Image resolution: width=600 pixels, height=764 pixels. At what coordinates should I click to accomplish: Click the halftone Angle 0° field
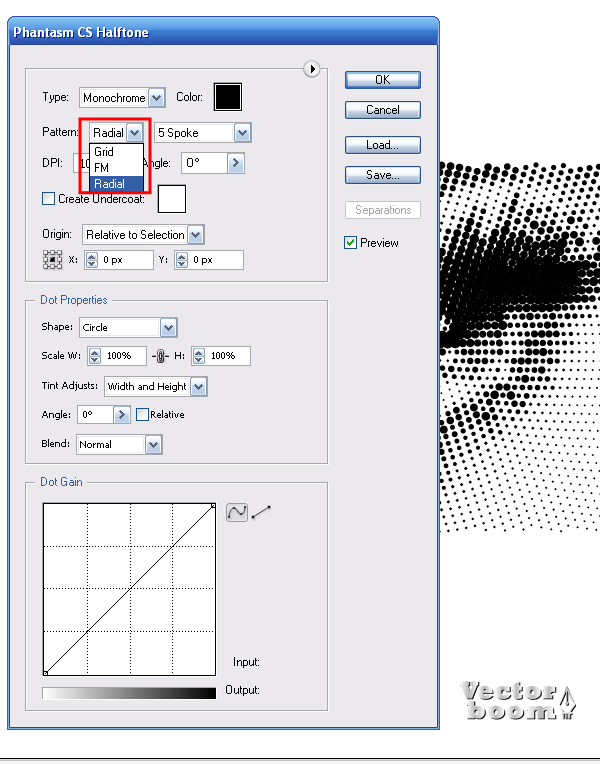pos(204,163)
